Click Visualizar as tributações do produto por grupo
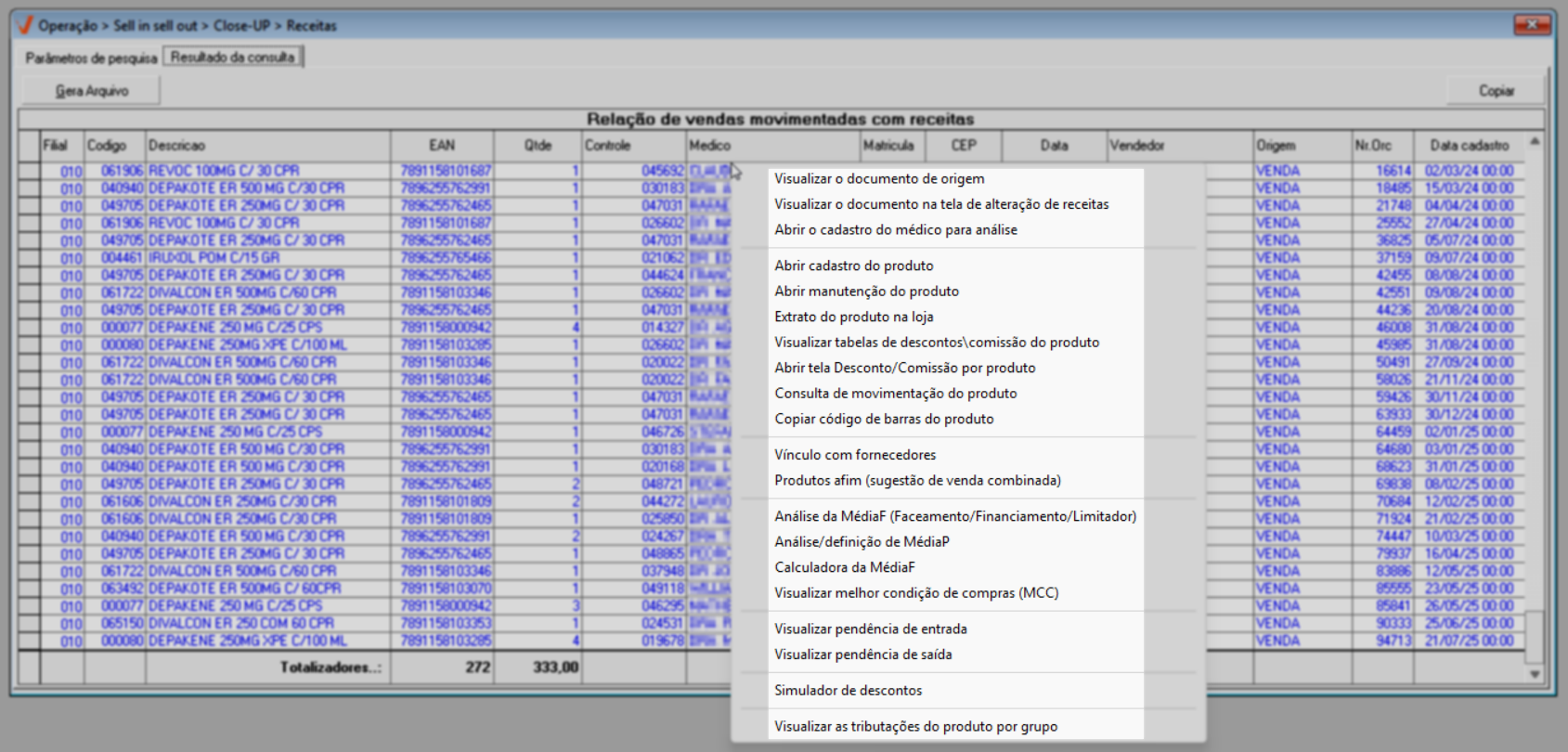 [x=915, y=726]
